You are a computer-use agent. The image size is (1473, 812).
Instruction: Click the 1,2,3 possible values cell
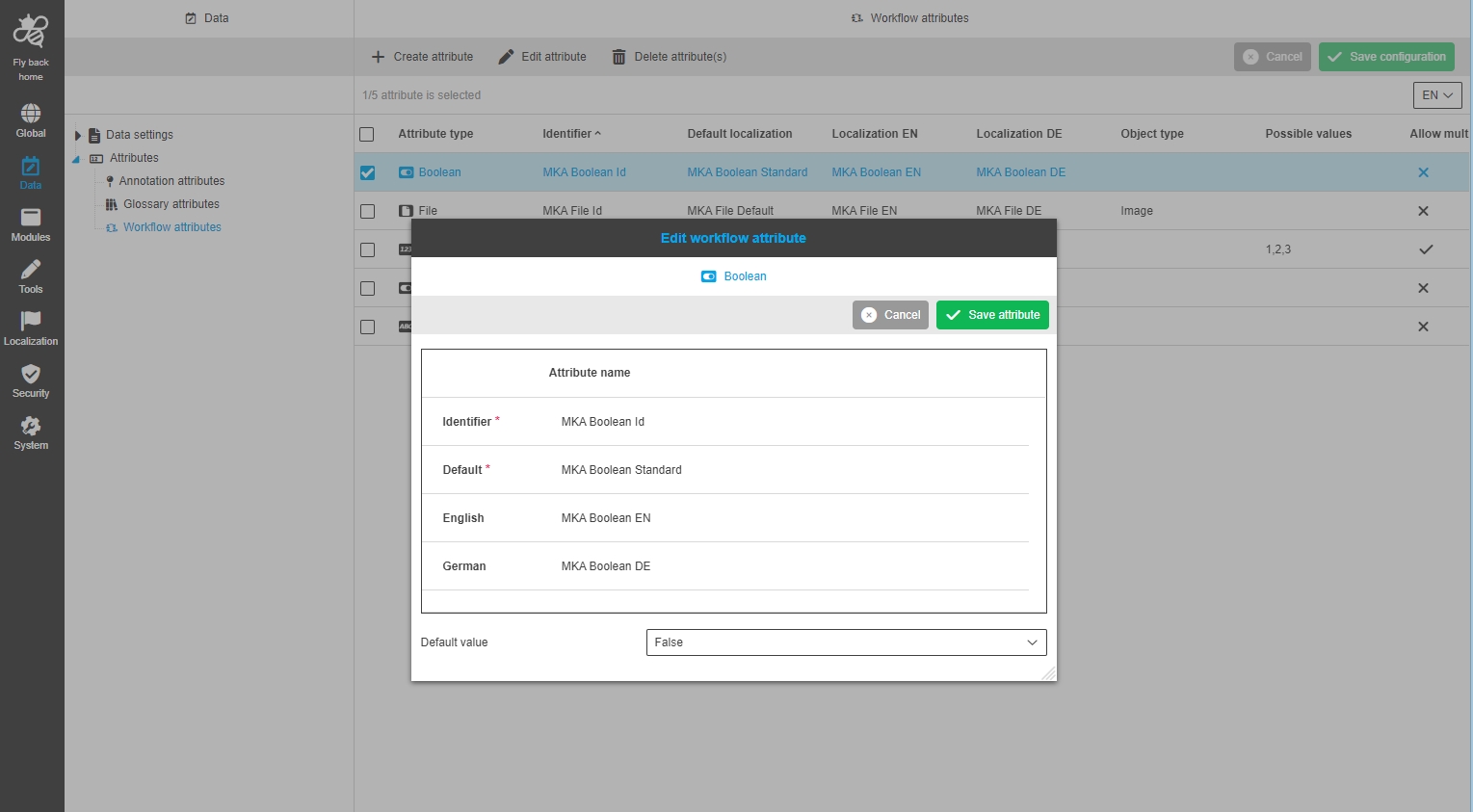[1278, 249]
